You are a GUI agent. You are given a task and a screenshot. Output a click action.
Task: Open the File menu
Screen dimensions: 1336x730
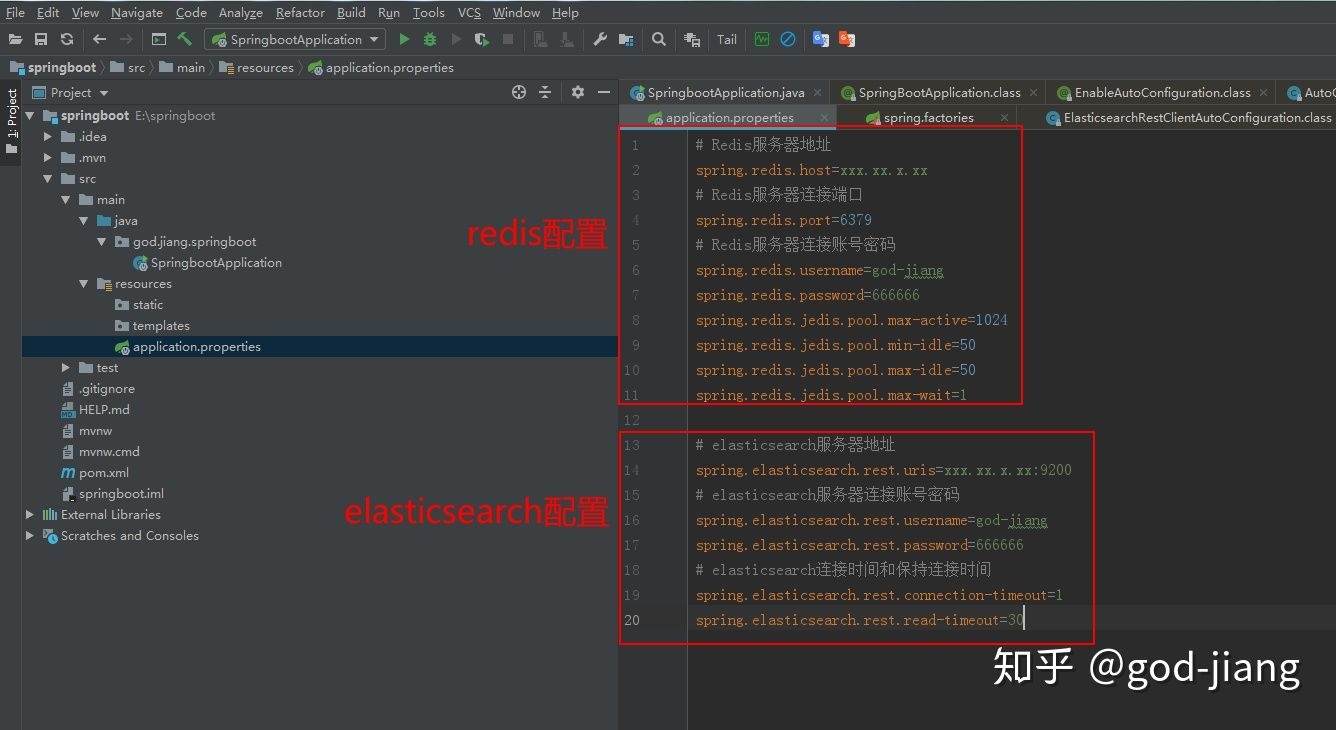pos(15,12)
